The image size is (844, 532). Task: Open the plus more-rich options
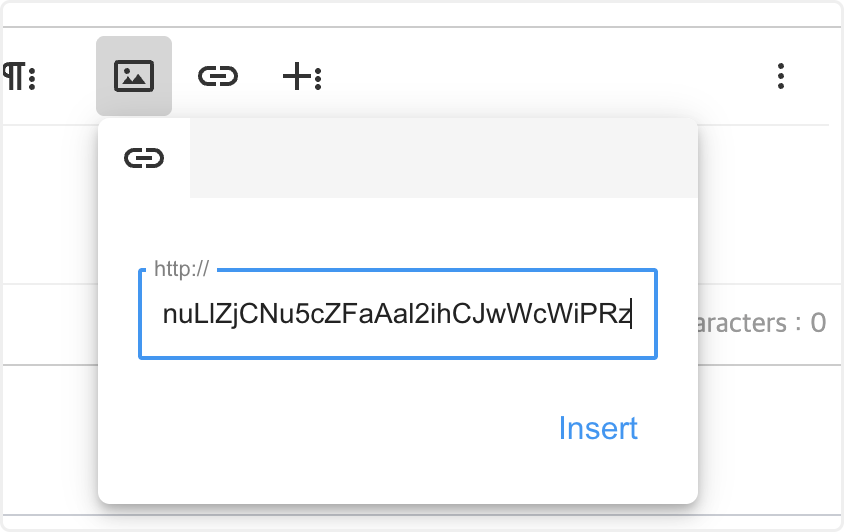click(301, 76)
